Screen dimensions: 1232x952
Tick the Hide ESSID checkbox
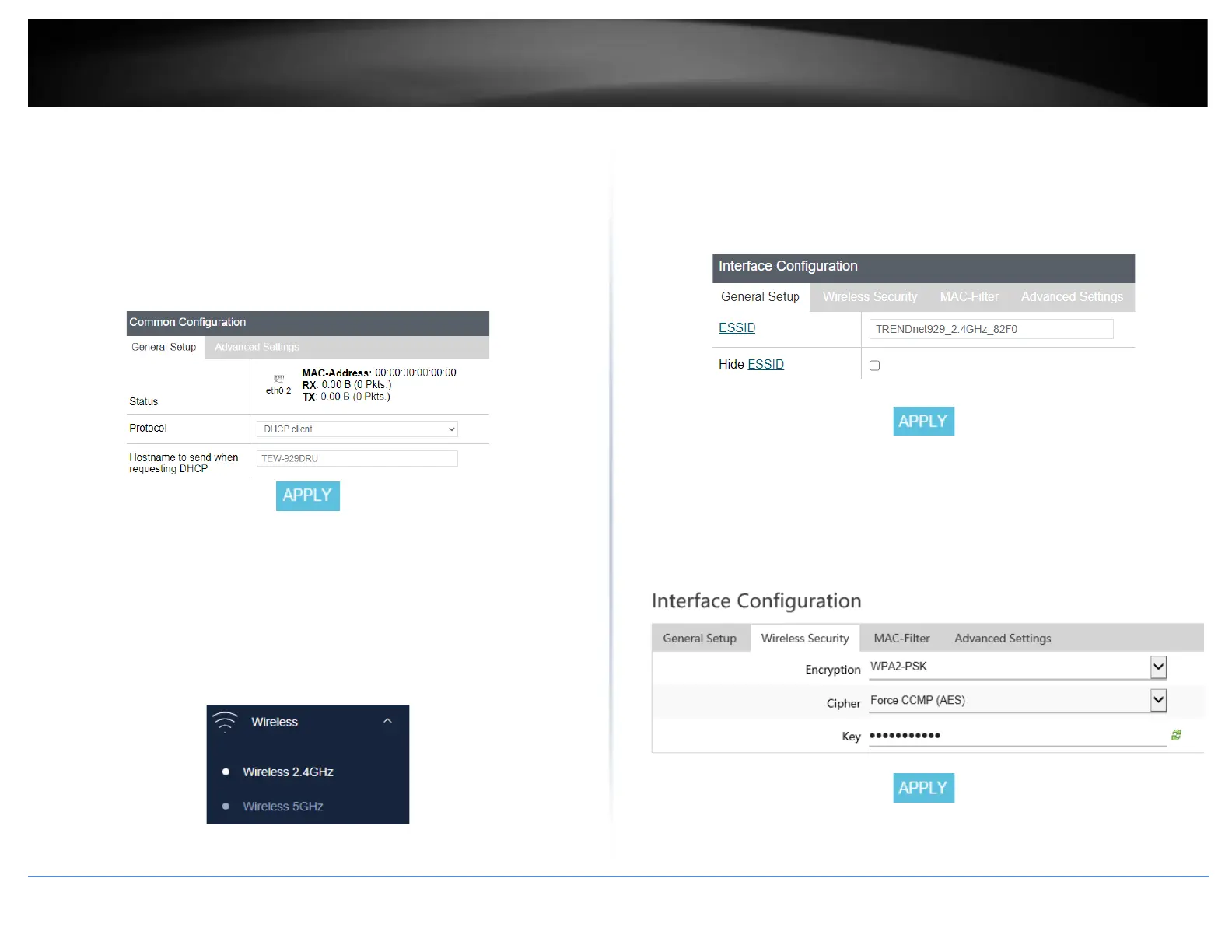point(874,366)
